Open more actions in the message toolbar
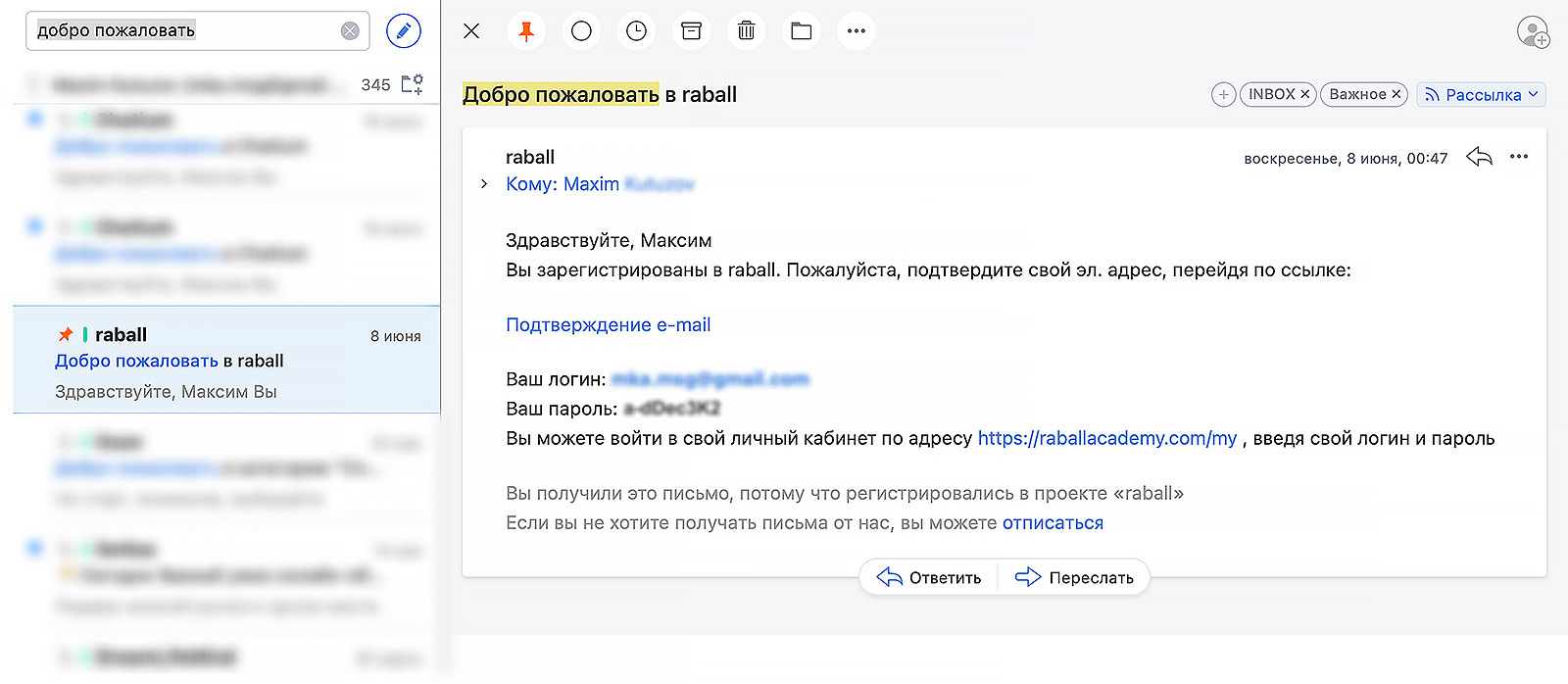Viewport: 1568px width, 684px height. 856,31
